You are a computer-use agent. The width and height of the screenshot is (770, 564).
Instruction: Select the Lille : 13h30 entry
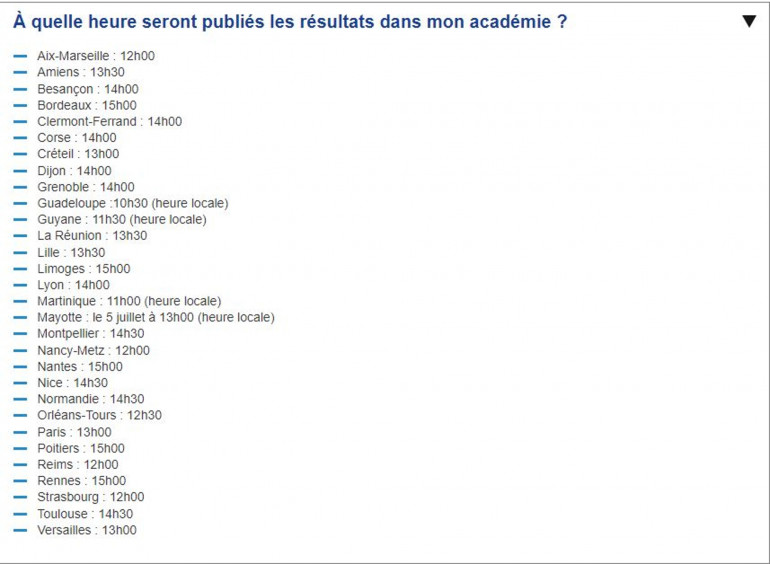click(71, 252)
